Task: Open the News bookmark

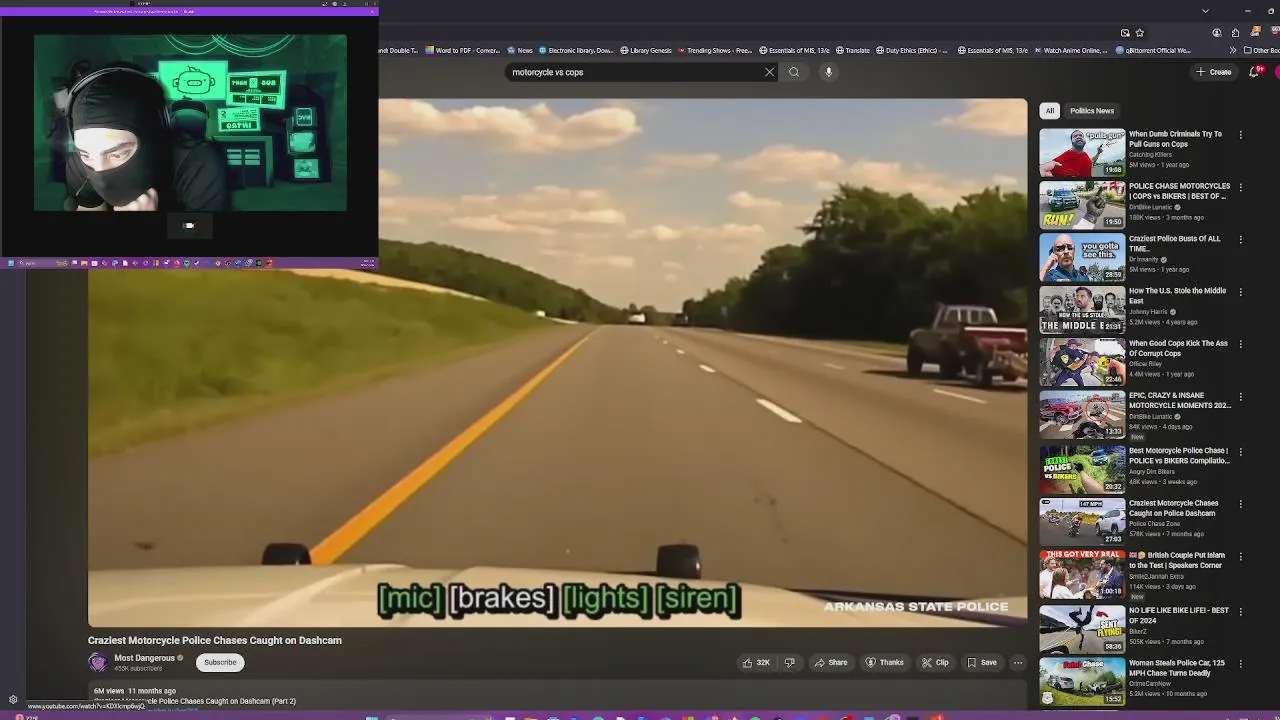Action: coord(520,50)
